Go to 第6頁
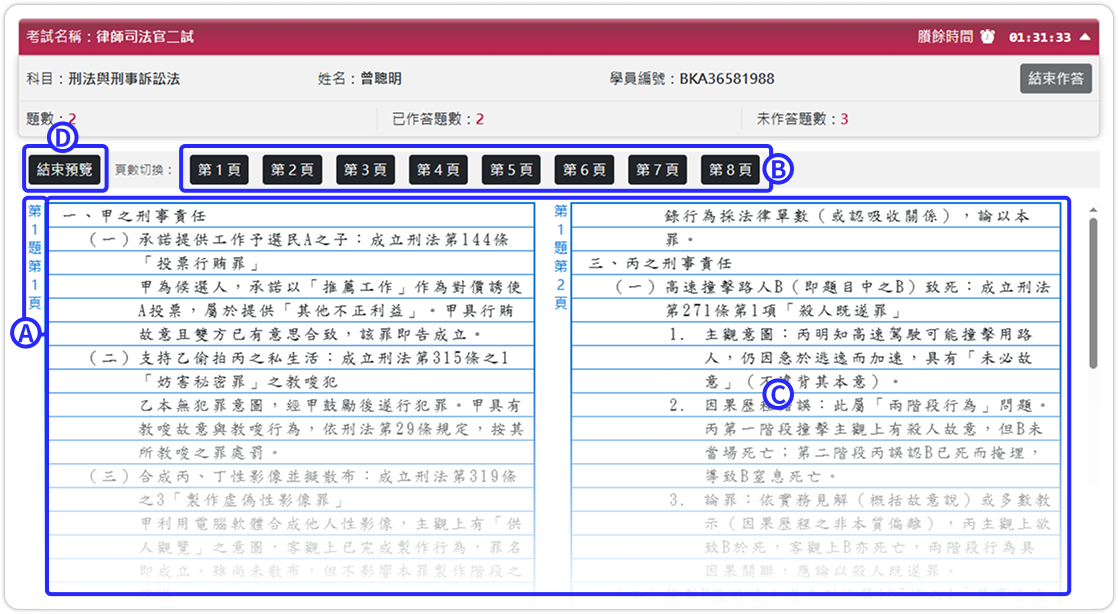 point(585,169)
